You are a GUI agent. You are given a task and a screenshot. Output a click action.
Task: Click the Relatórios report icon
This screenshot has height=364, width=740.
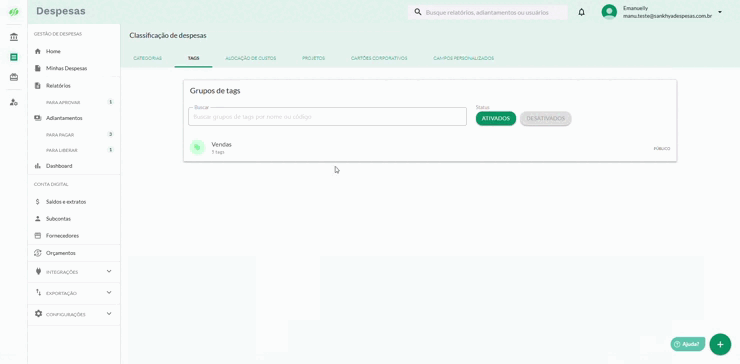click(38, 85)
